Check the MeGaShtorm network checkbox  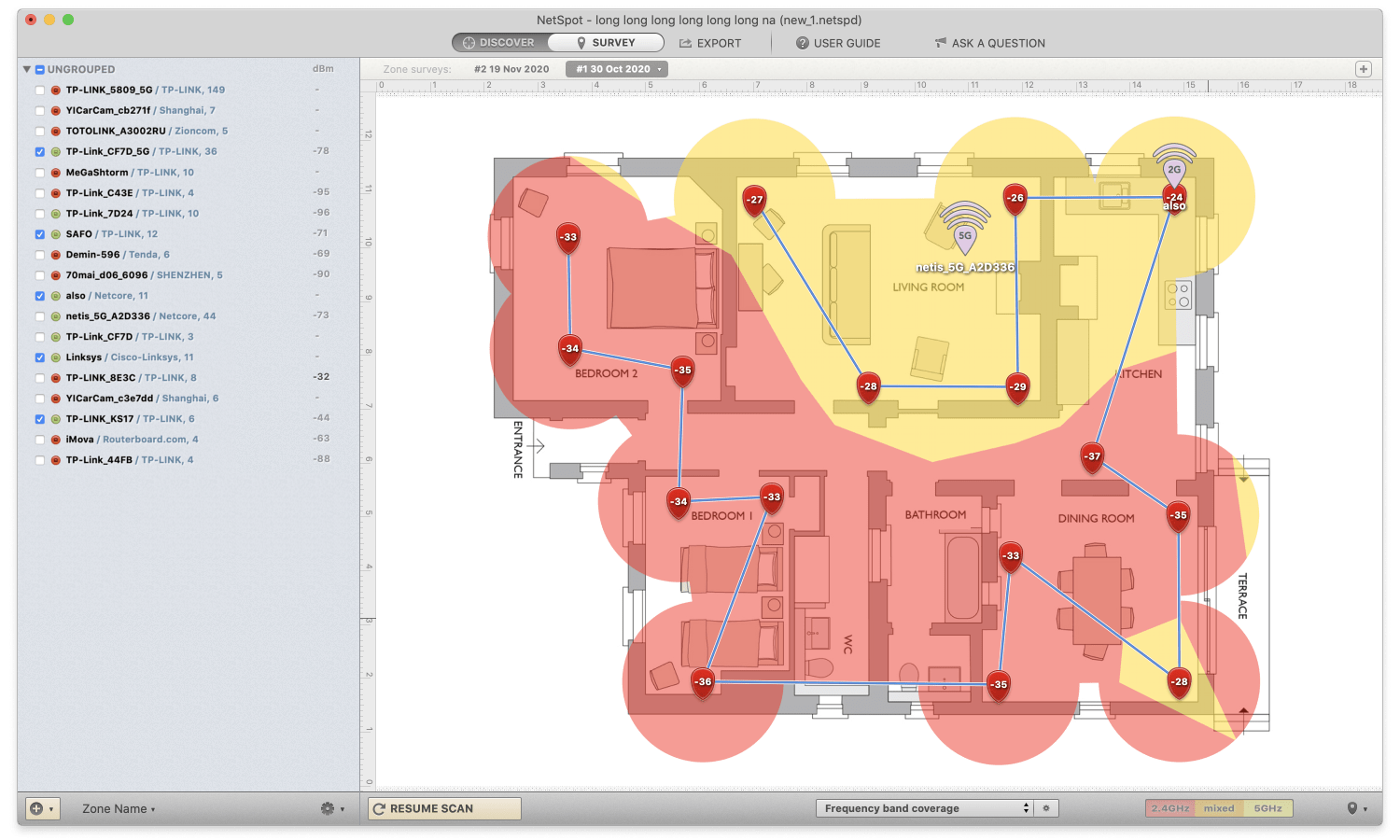click(x=39, y=173)
